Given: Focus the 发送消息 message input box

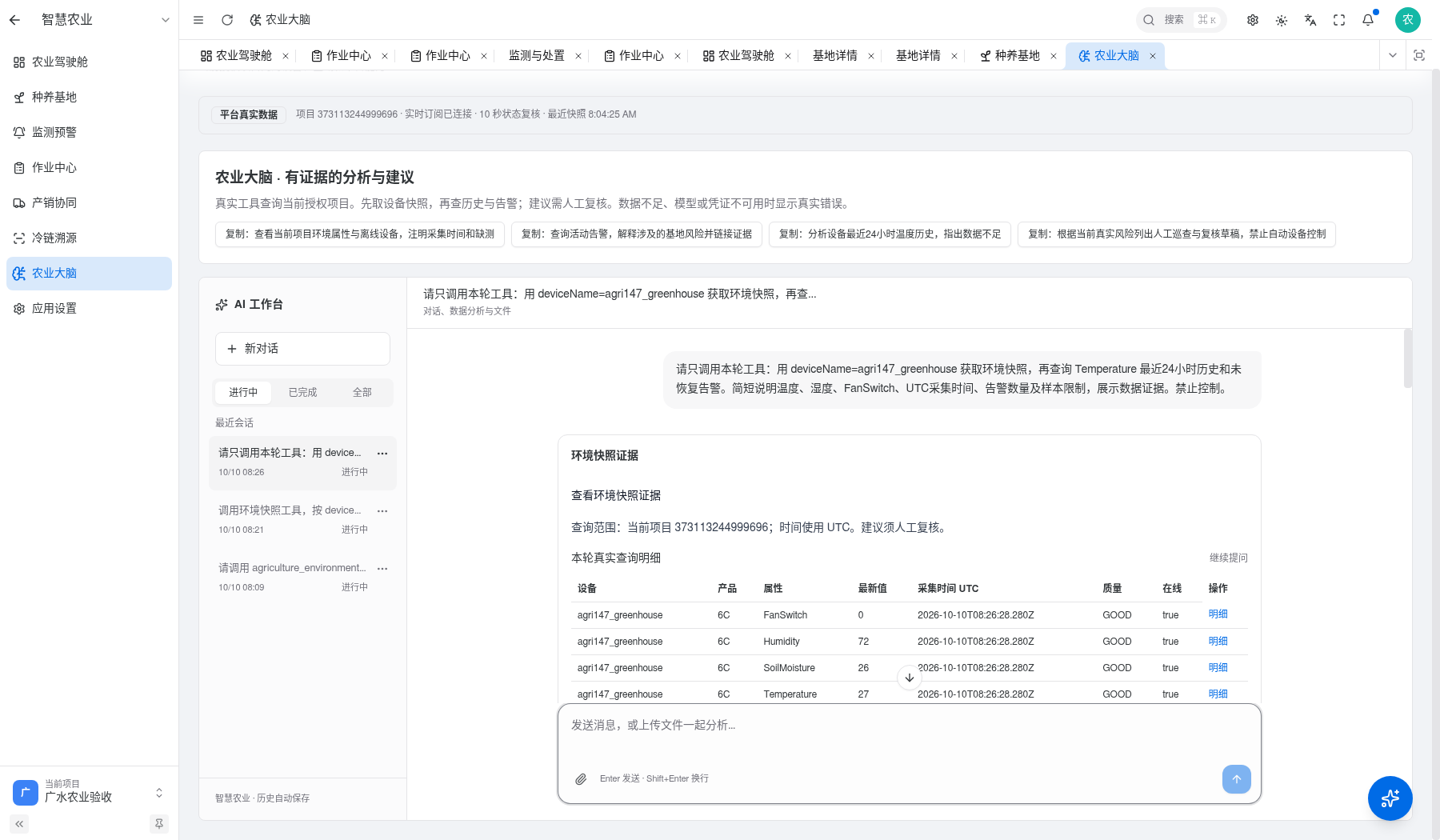Looking at the screenshot, I should tap(909, 734).
